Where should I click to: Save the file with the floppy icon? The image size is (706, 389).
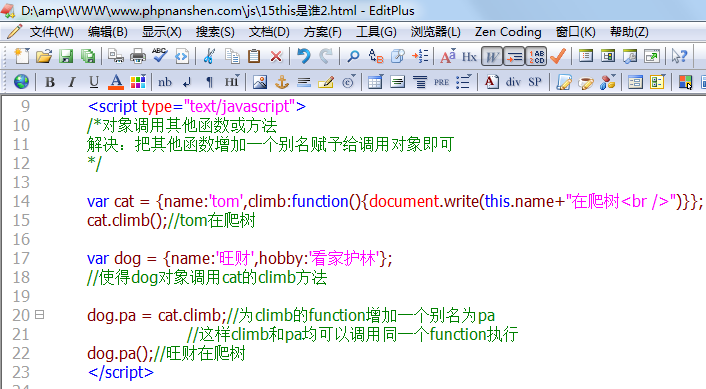point(66,56)
